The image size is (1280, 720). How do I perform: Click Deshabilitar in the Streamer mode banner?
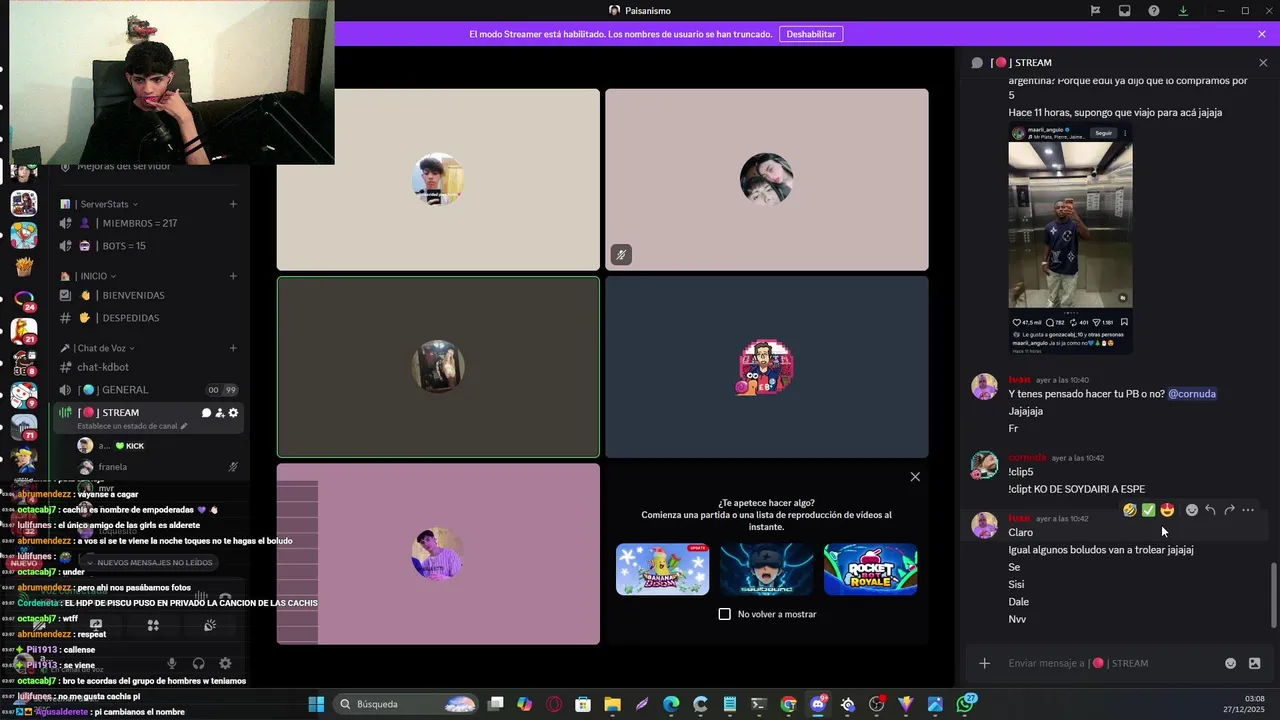[811, 34]
